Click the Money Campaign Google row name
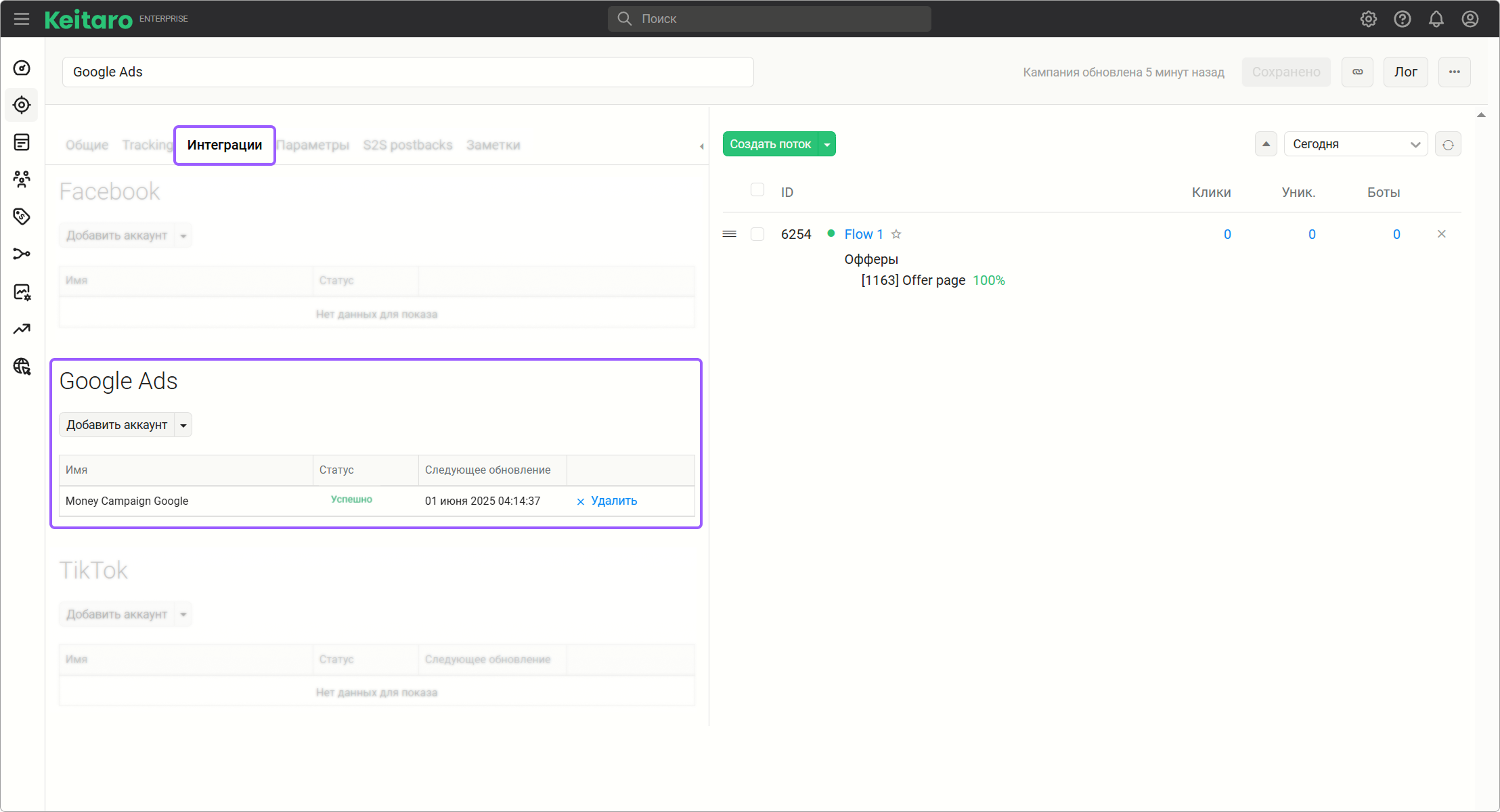 pyautogui.click(x=127, y=501)
